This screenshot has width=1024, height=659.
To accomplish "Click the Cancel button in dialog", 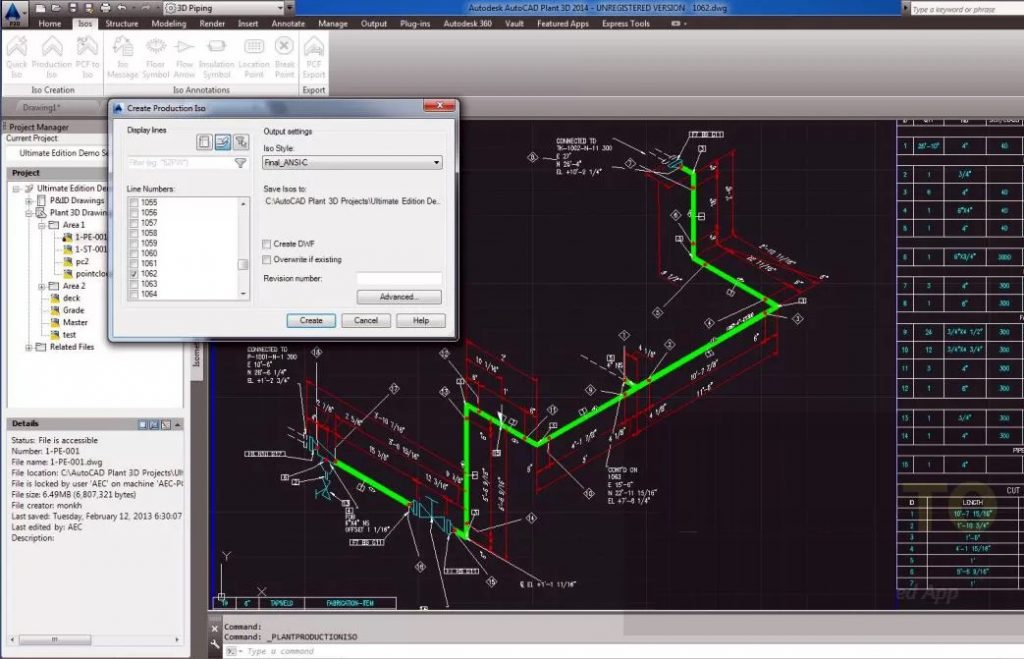I will 366,321.
